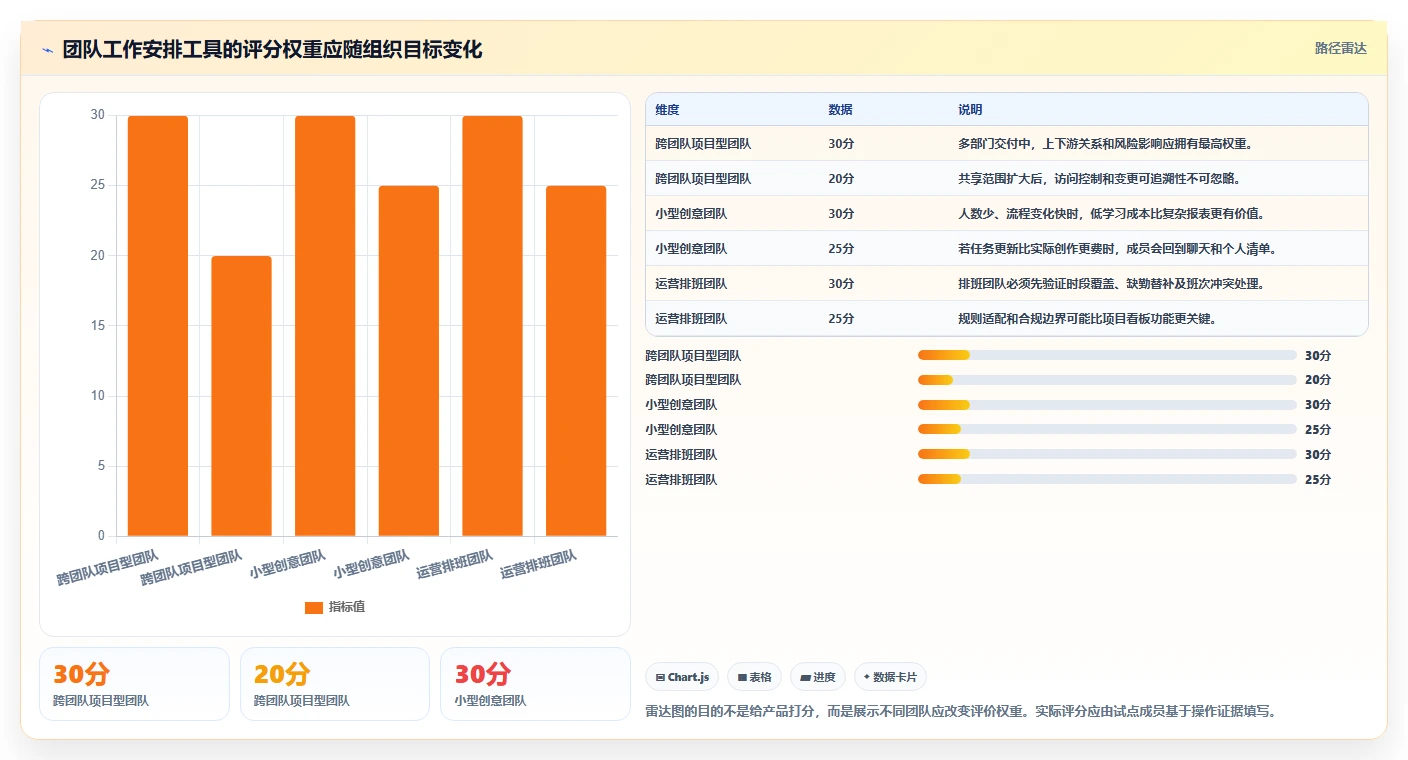The width and height of the screenshot is (1408, 760).
Task: Click the 小型创意团队 bar reaching 25
Action: (409, 361)
